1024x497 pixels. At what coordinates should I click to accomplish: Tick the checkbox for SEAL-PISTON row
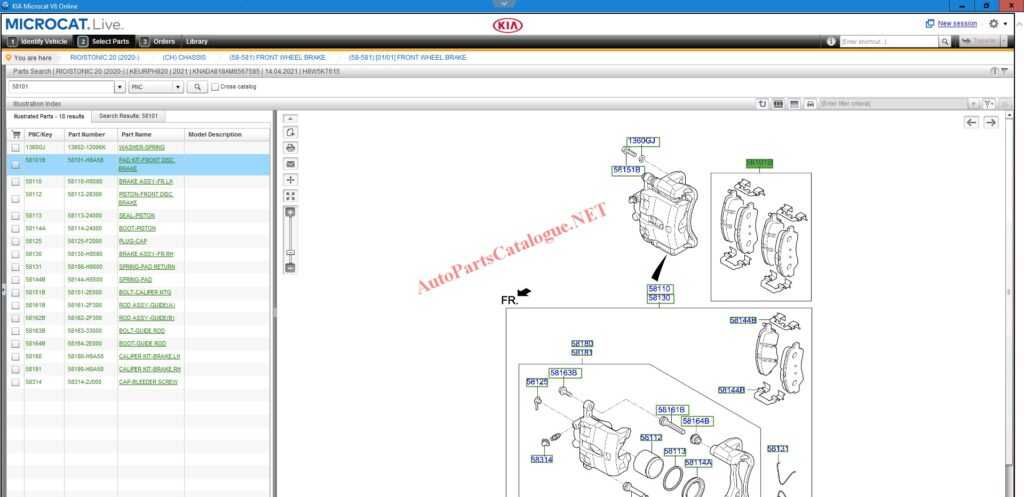[x=16, y=215]
